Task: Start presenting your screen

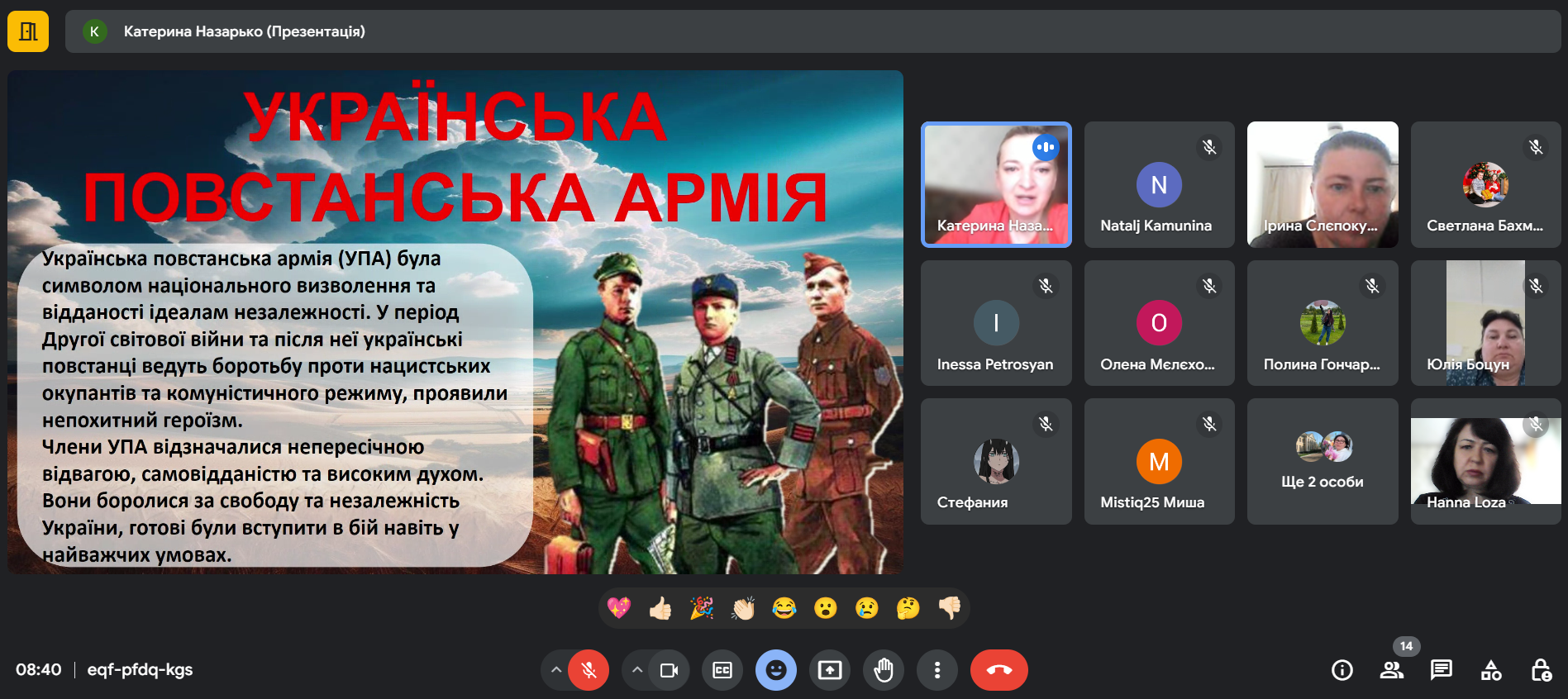Action: coord(830,670)
